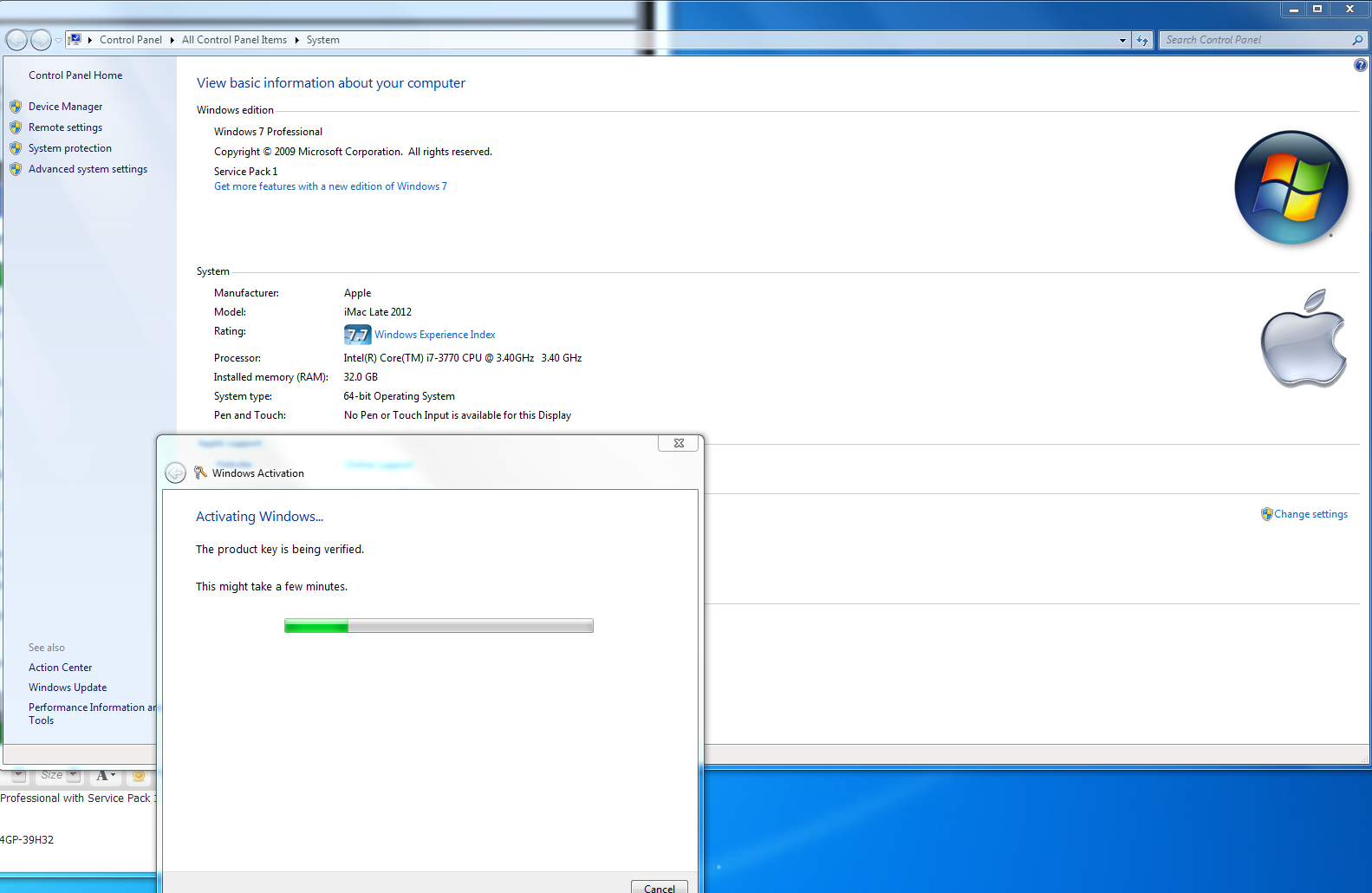Click the computer icon in the address bar
Image resolution: width=1372 pixels, height=893 pixels.
pos(75,40)
